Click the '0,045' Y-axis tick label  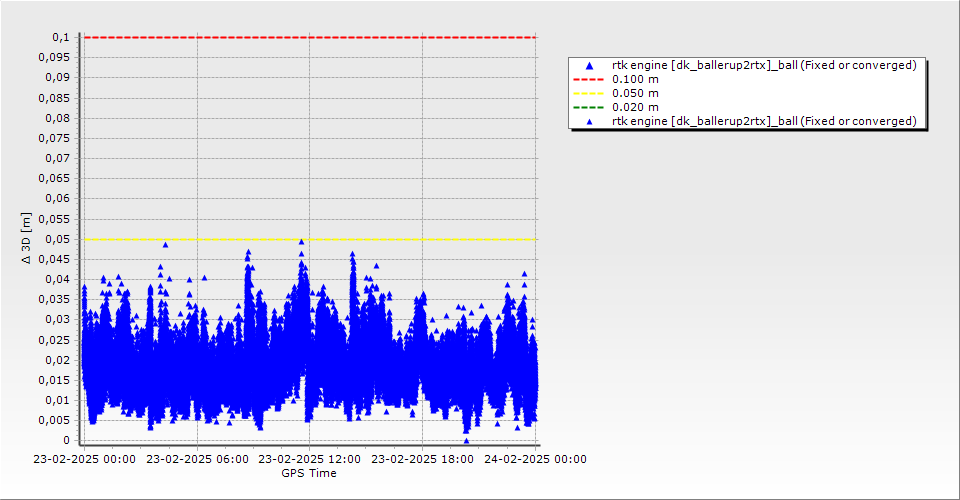[x=54, y=259]
